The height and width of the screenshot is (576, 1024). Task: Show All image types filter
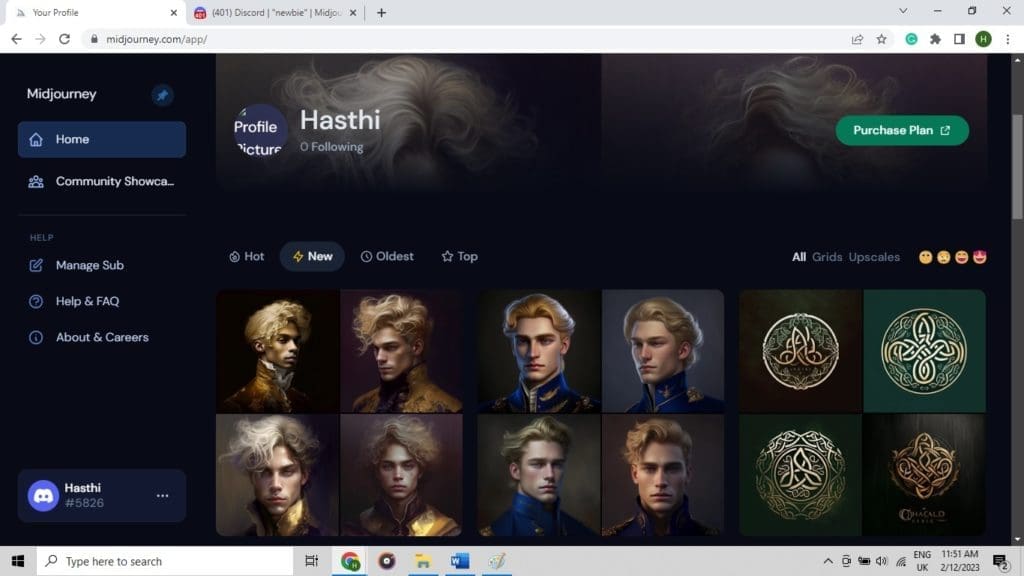point(799,257)
